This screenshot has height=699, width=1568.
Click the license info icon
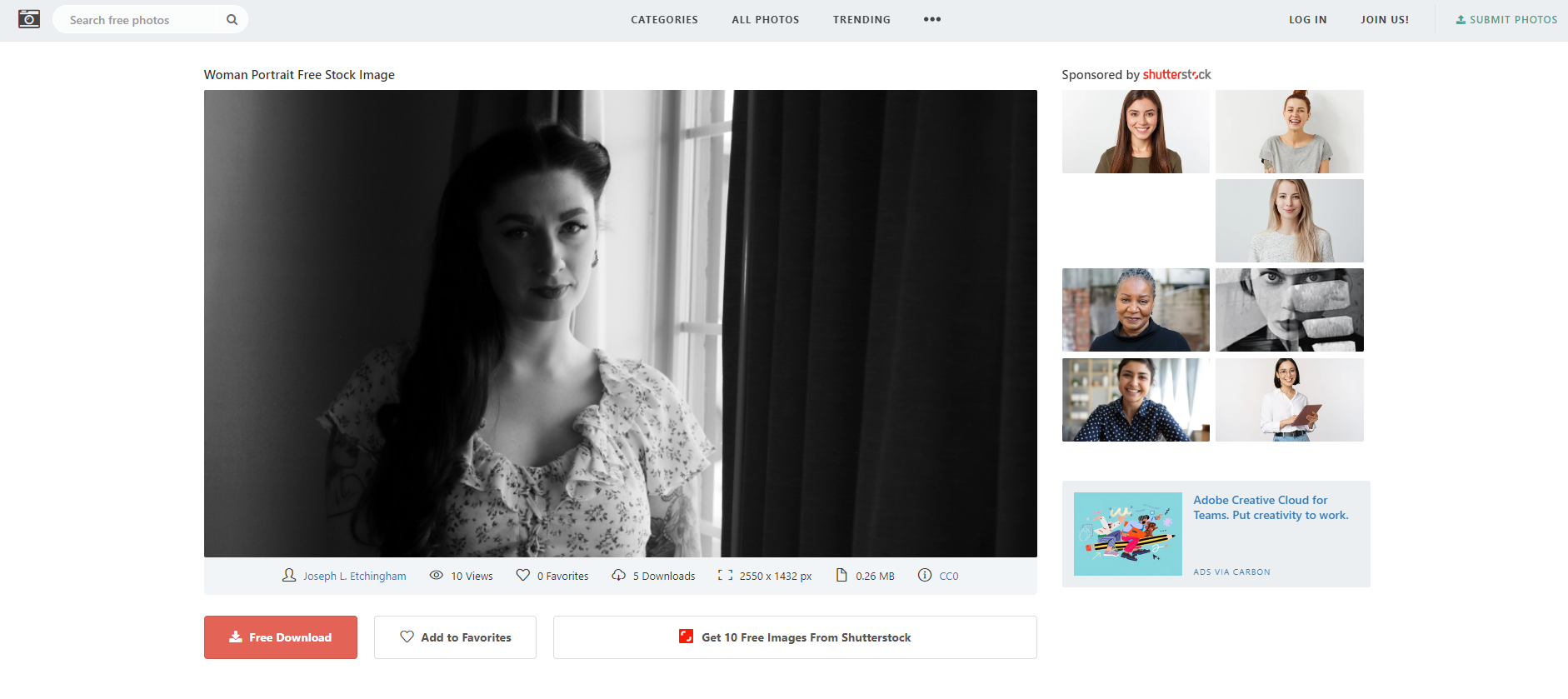[x=925, y=575]
